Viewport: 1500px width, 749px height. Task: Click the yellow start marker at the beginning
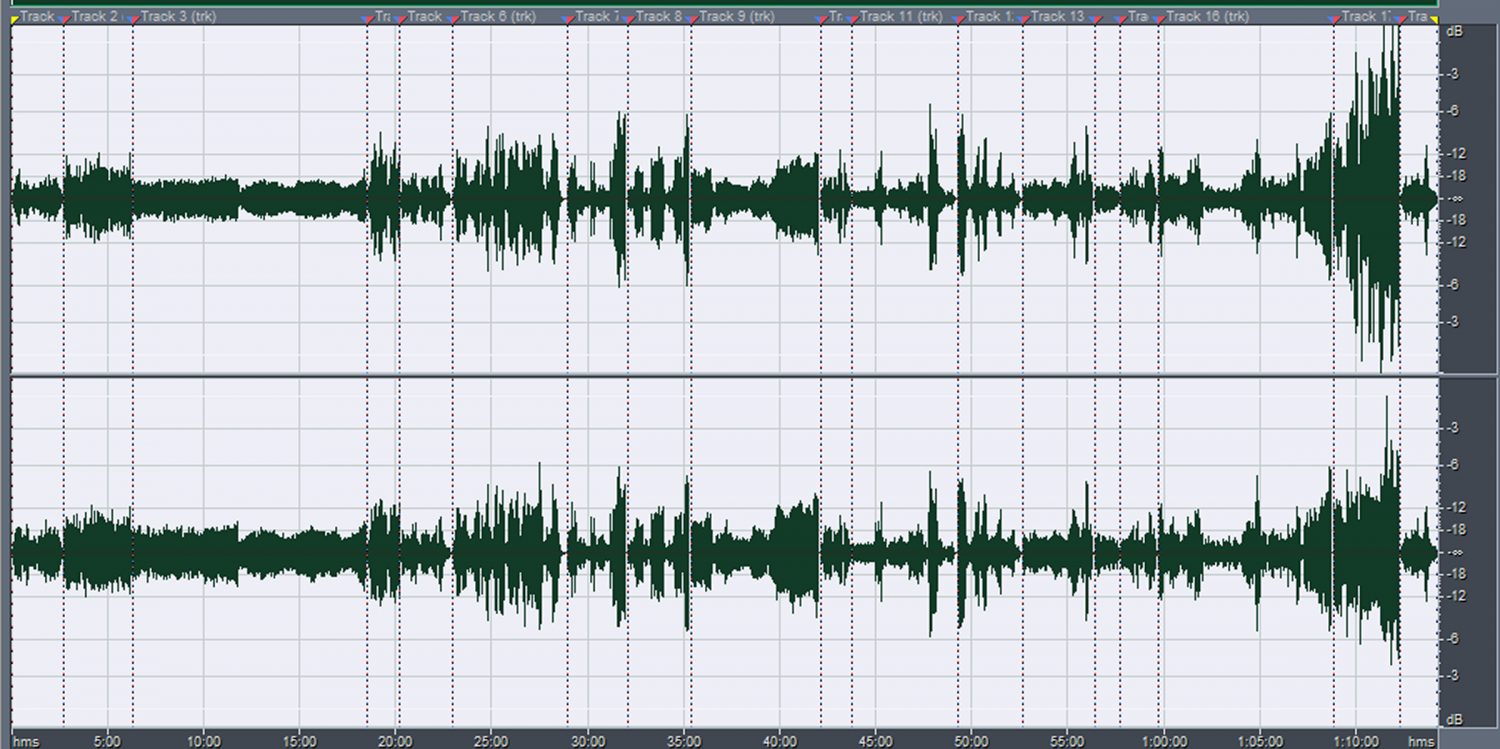(14, 18)
